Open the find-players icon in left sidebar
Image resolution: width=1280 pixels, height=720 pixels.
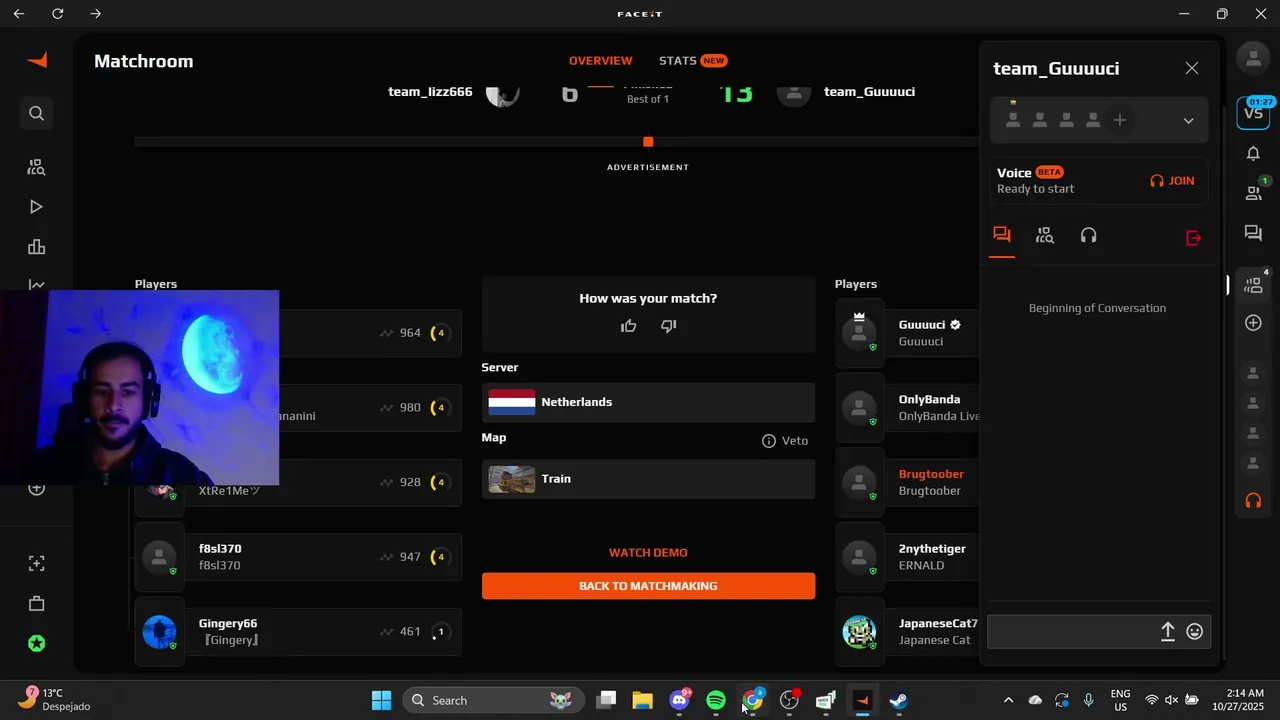36,167
